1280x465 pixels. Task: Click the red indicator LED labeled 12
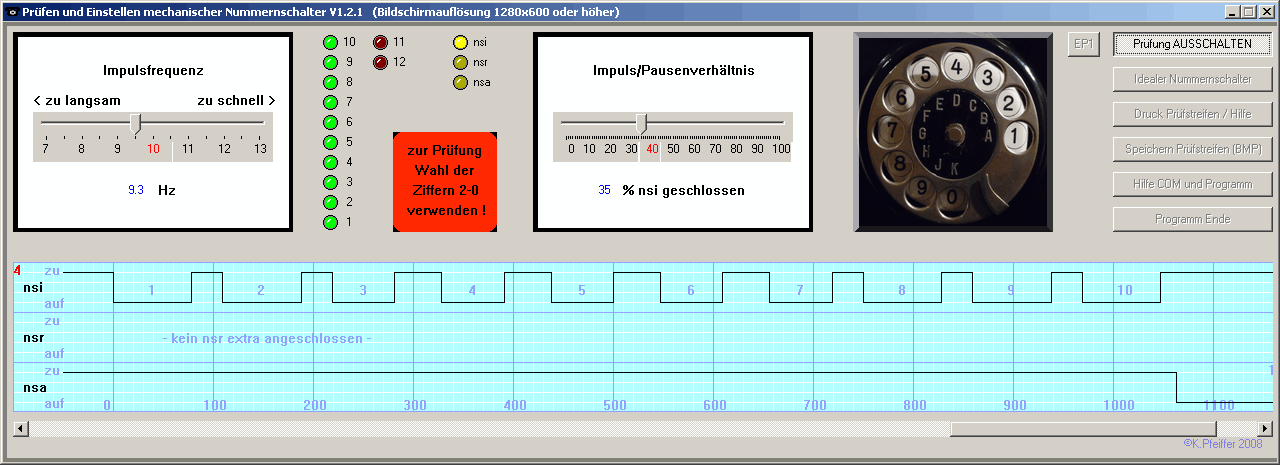coord(380,63)
